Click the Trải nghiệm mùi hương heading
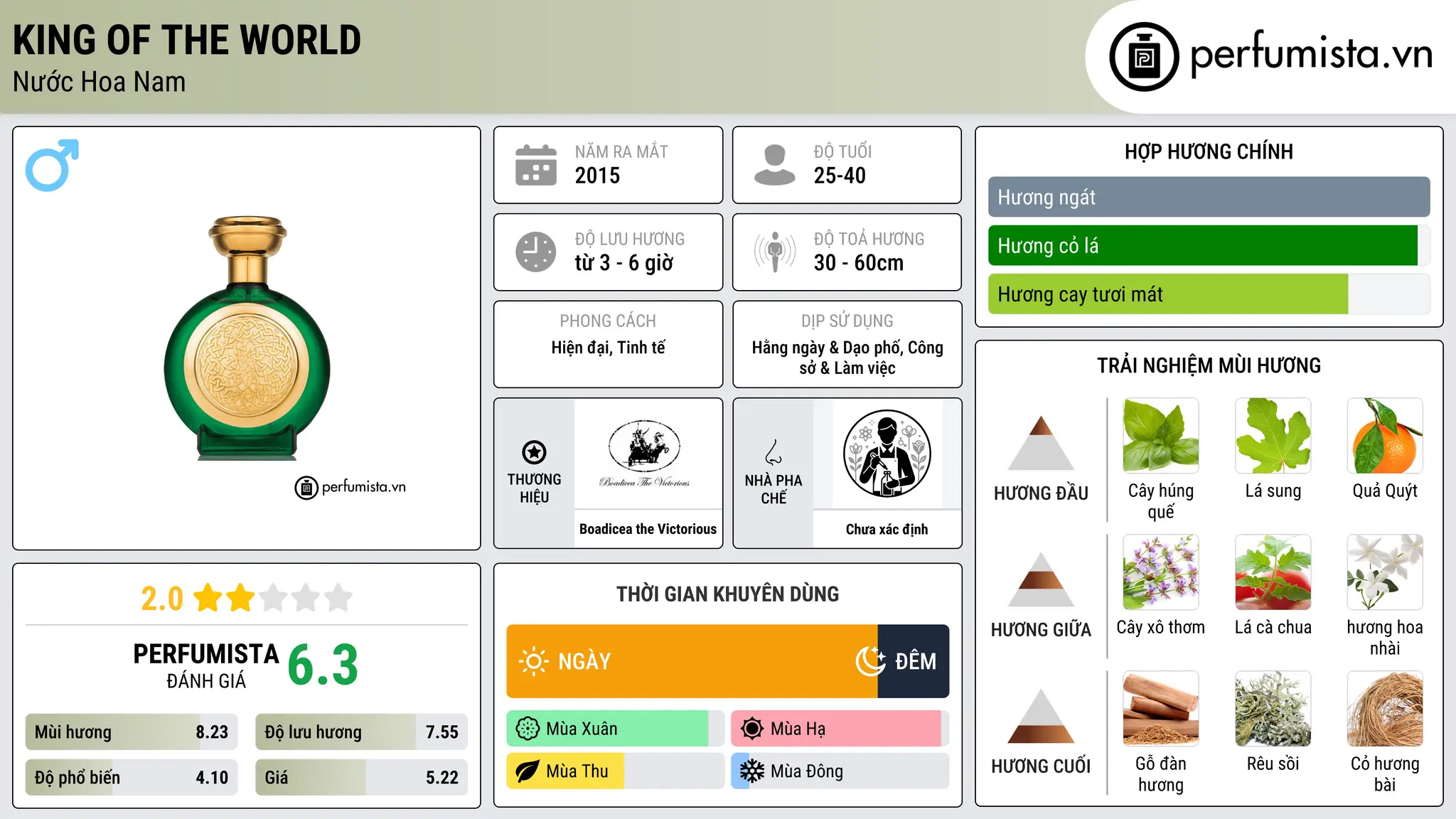1456x819 pixels. click(x=1209, y=365)
